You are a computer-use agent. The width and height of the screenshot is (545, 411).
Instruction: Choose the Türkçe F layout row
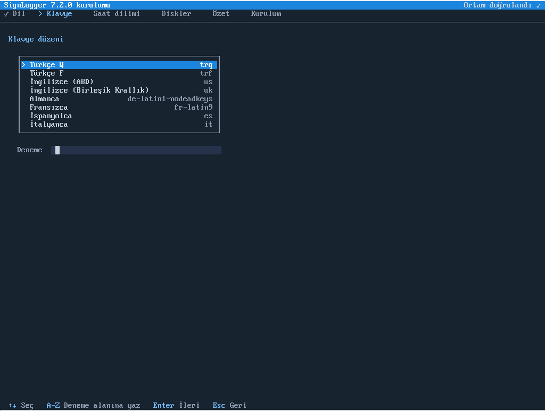(119, 73)
